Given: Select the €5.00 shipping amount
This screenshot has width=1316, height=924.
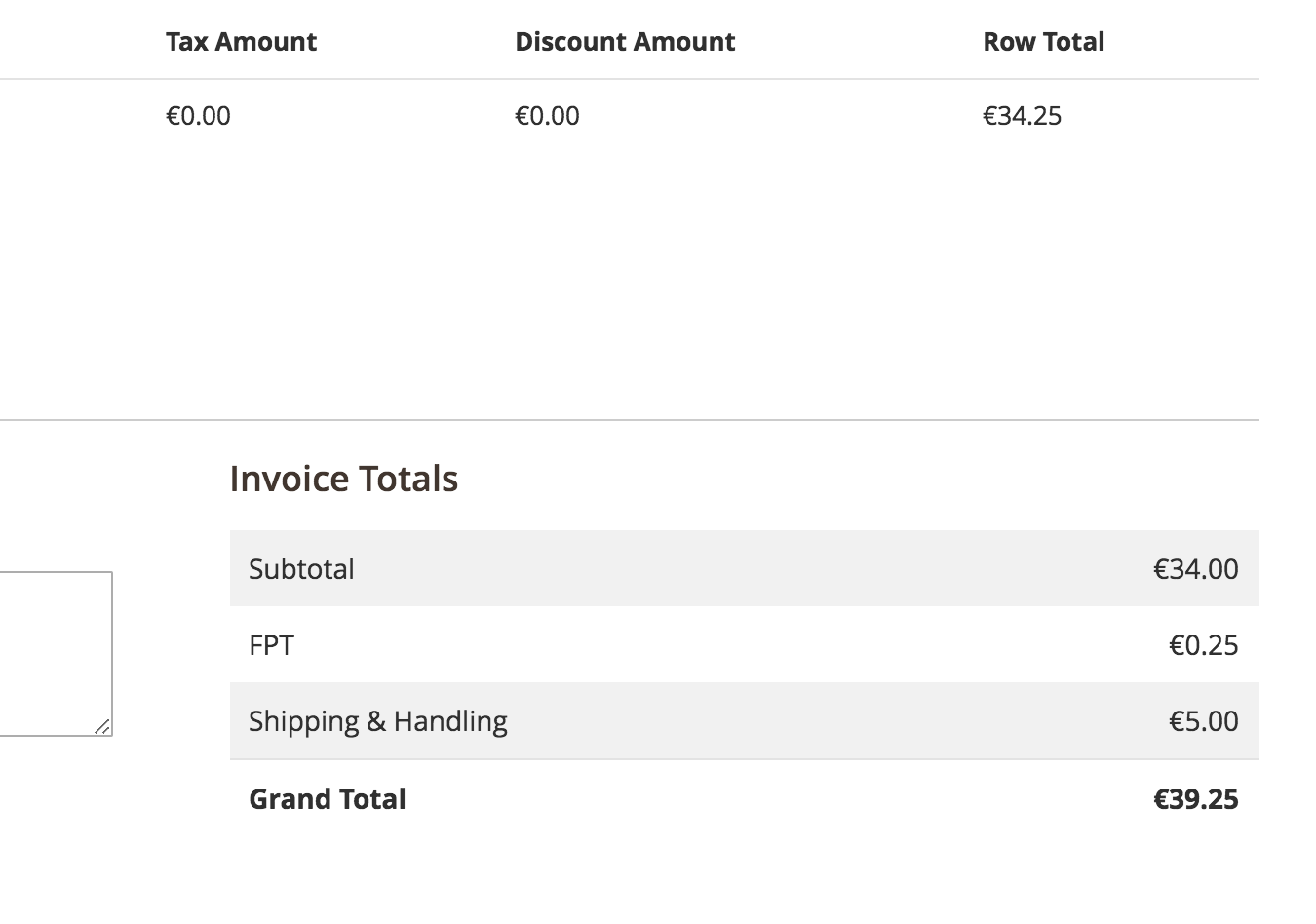Looking at the screenshot, I should point(1203,721).
